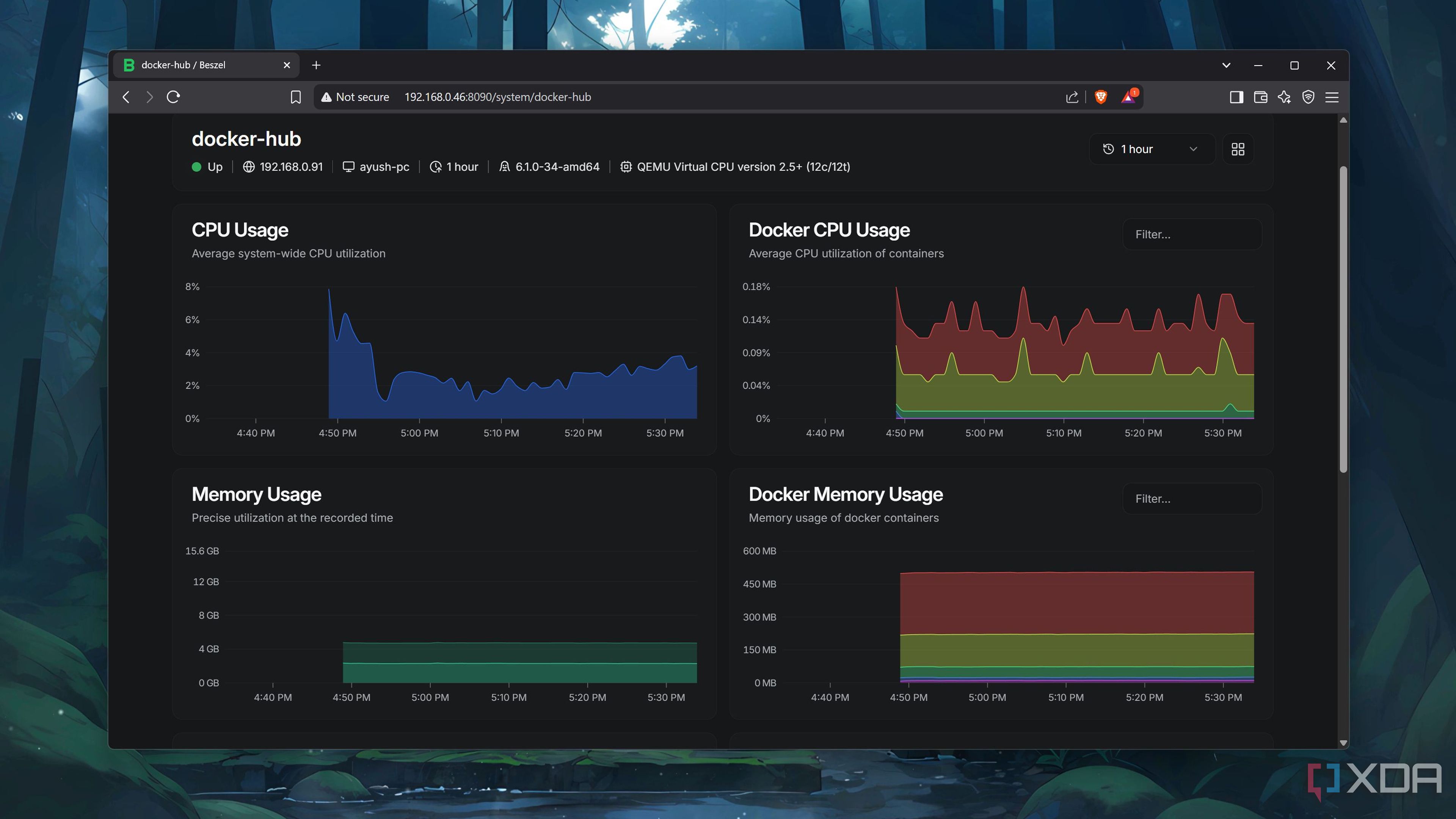The image size is (1456, 819).
Task: Bookmark this page with the bookmark icon
Action: (x=295, y=97)
